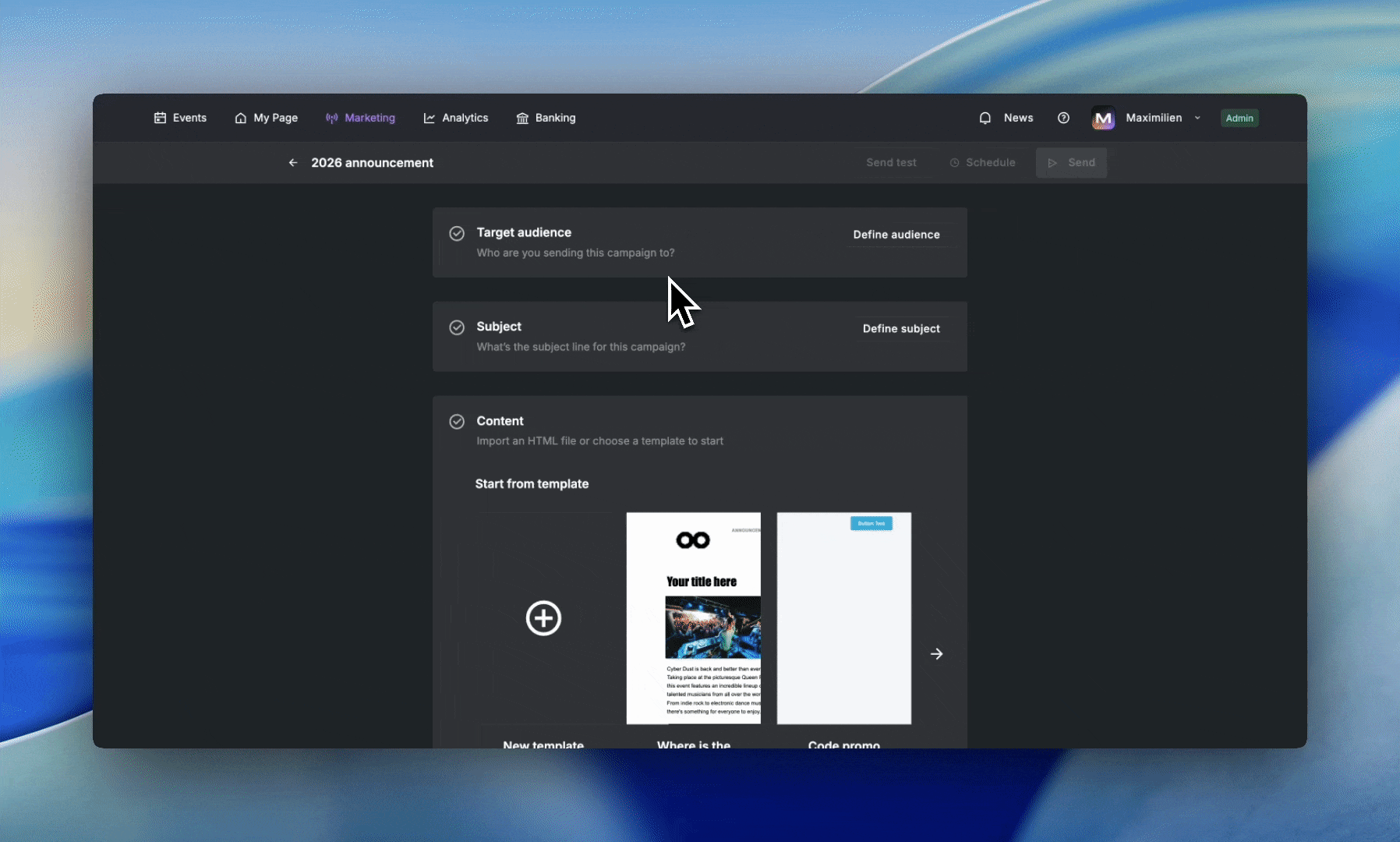Click the Maximilien profile avatar
The width and height of the screenshot is (1400, 842).
tap(1103, 119)
